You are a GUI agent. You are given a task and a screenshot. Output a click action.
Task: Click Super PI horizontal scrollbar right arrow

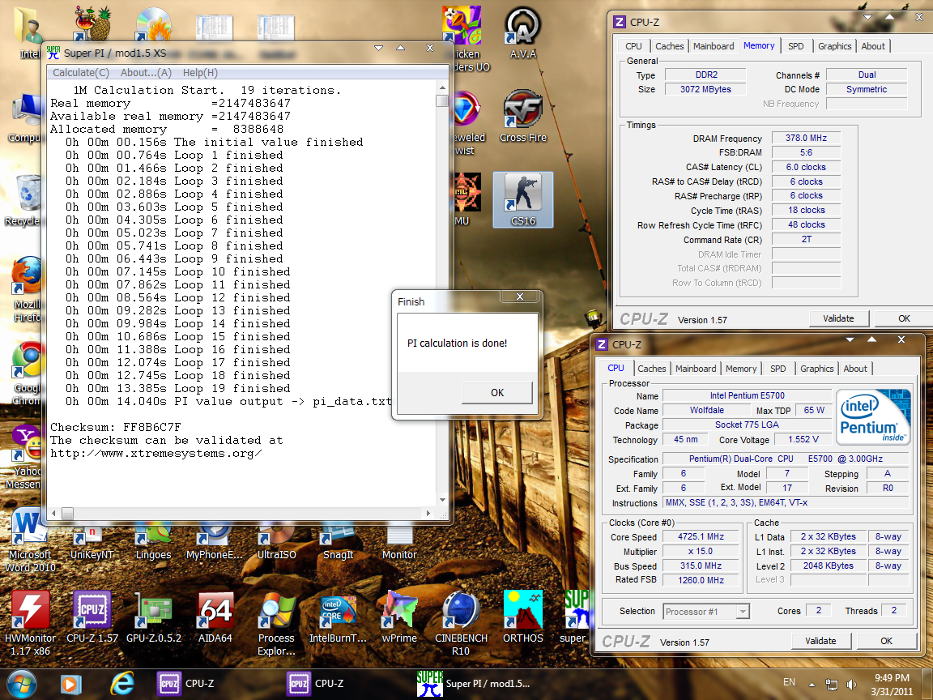(428, 512)
